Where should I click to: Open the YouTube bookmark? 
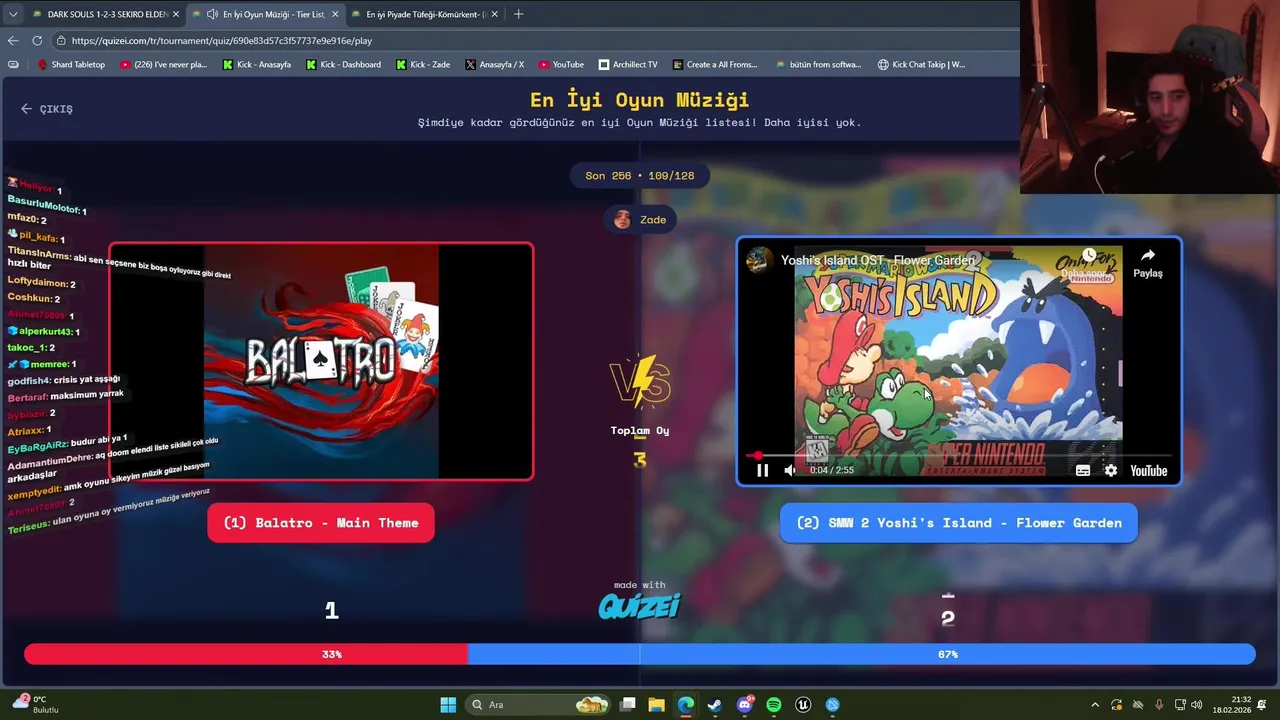(561, 65)
